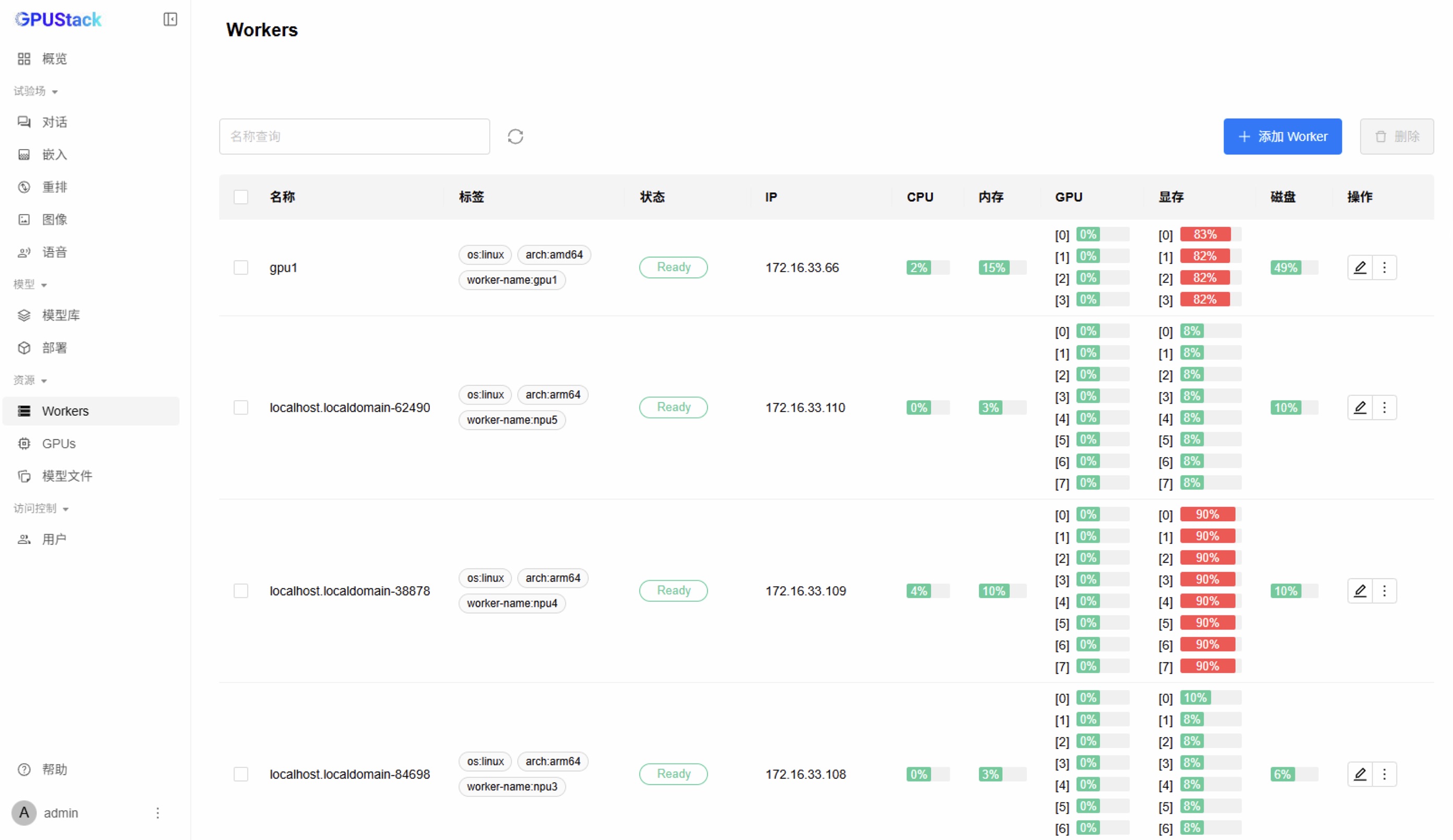Viewport: 1453px width, 840px height.
Task: Click gpu1's 83% VRAM usage bar
Action: tap(1205, 234)
